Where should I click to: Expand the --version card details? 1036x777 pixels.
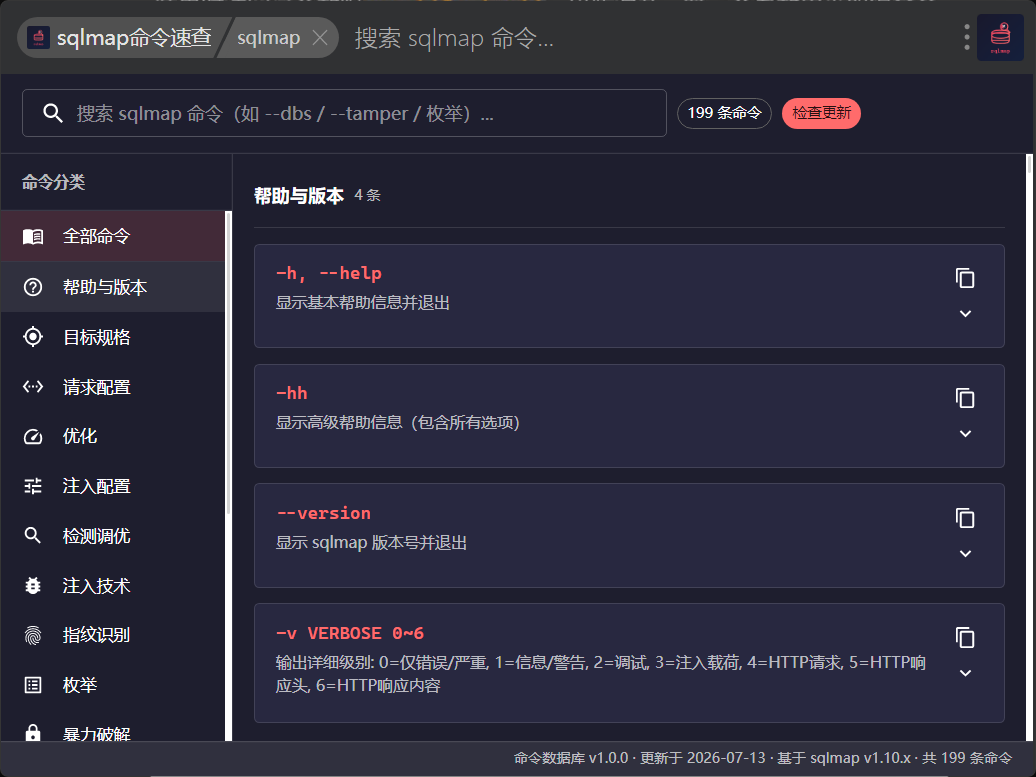(965, 553)
